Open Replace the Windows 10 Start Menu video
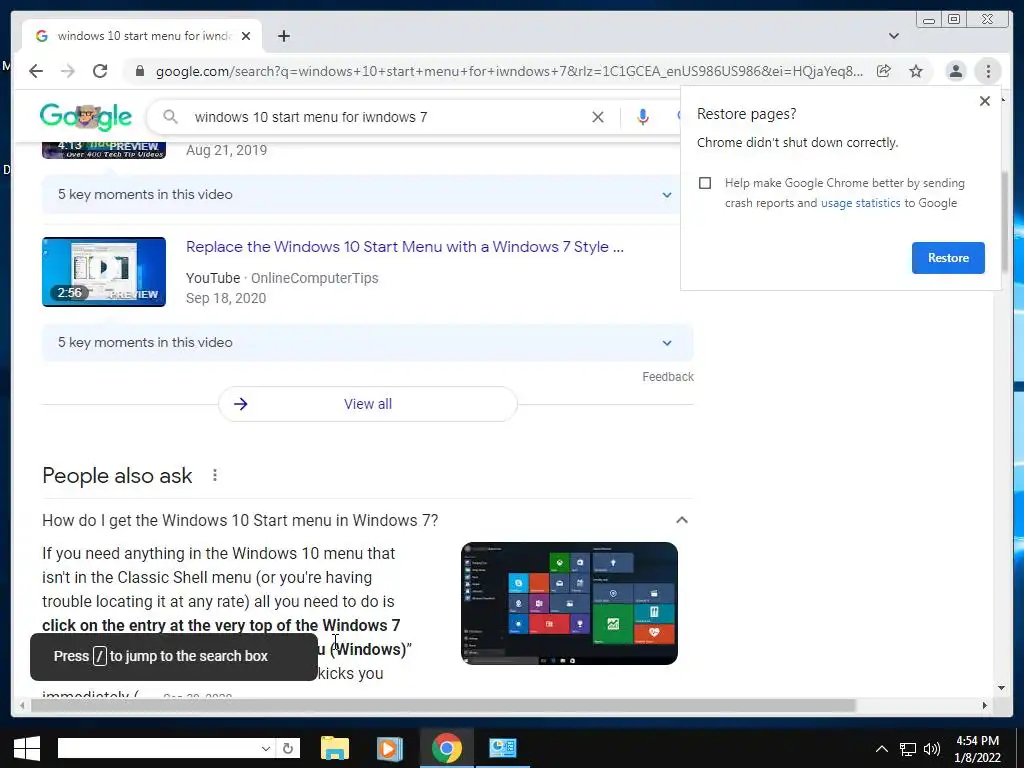Image resolution: width=1024 pixels, height=768 pixels. [x=404, y=247]
